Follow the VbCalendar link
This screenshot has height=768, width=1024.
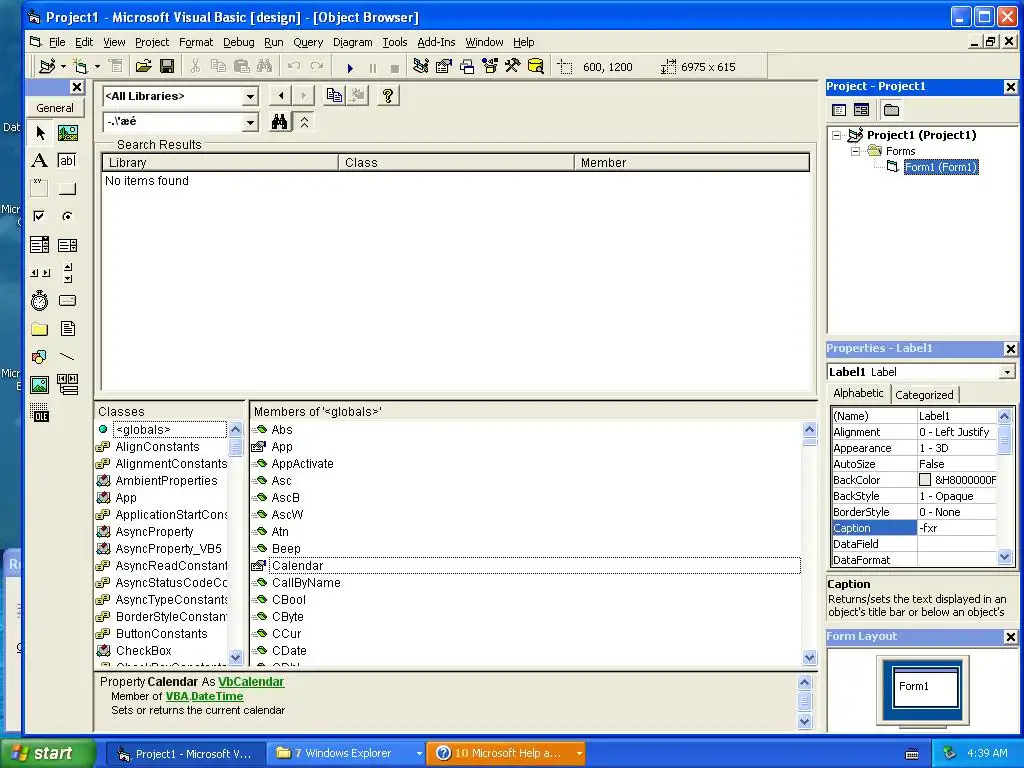251,682
